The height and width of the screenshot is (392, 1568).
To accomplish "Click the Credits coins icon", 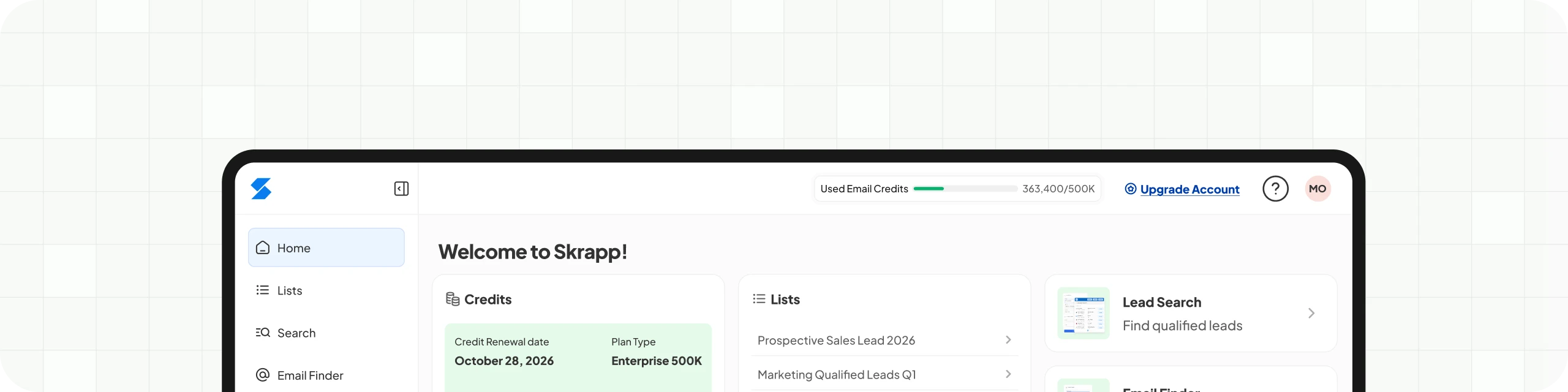I will click(453, 299).
